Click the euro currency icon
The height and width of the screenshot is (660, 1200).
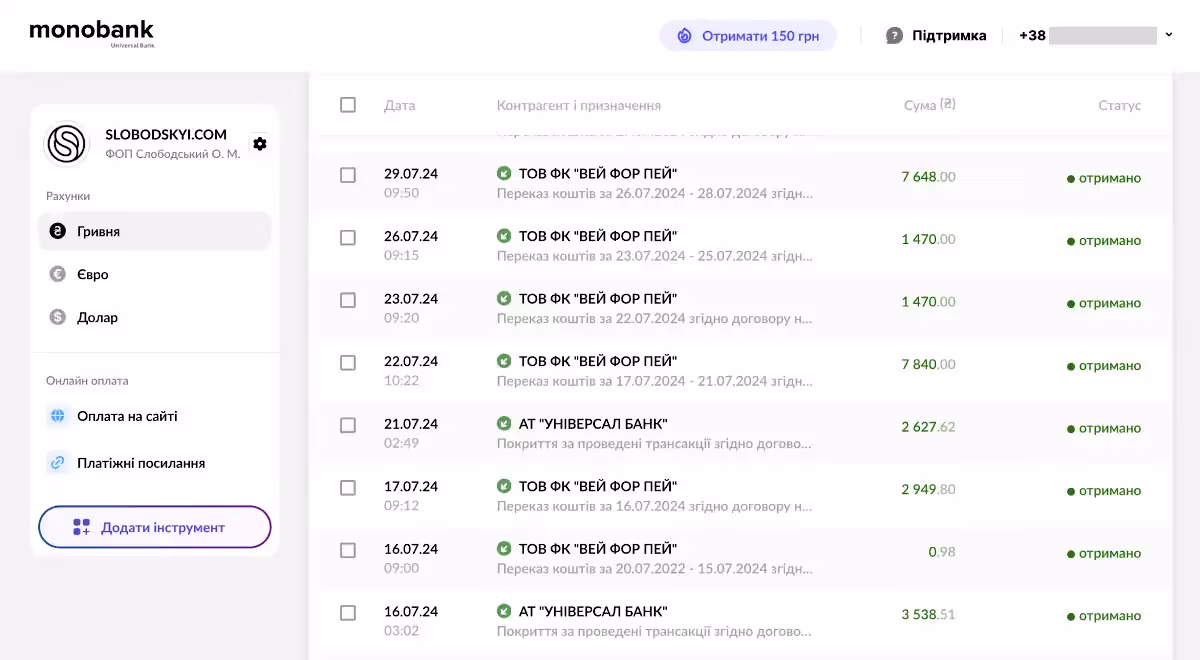coord(58,274)
